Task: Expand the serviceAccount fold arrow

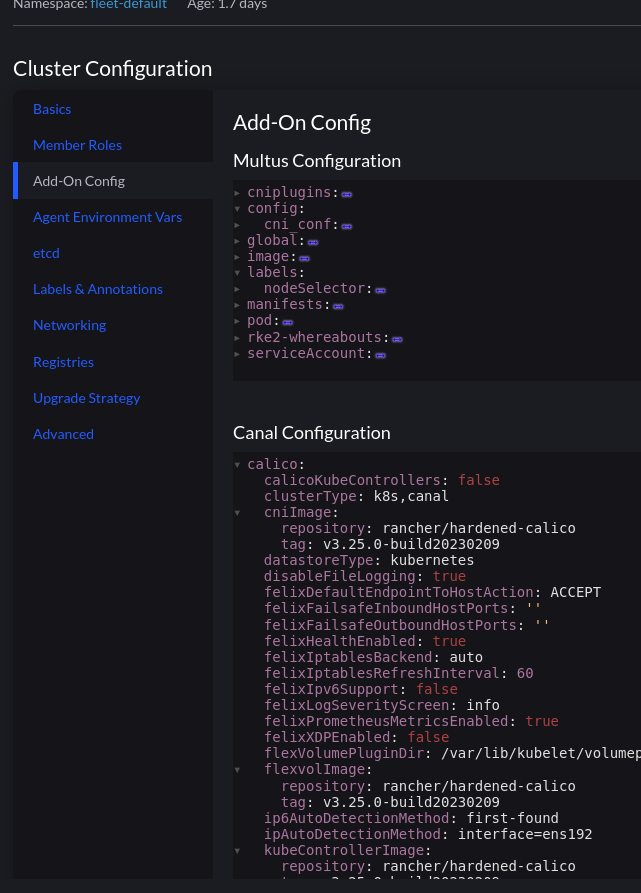Action: coord(237,354)
